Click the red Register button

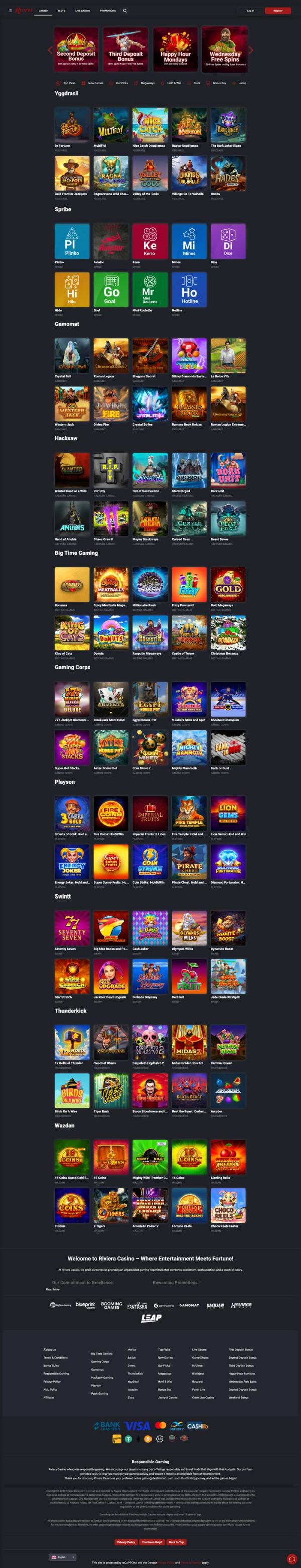[278, 11]
